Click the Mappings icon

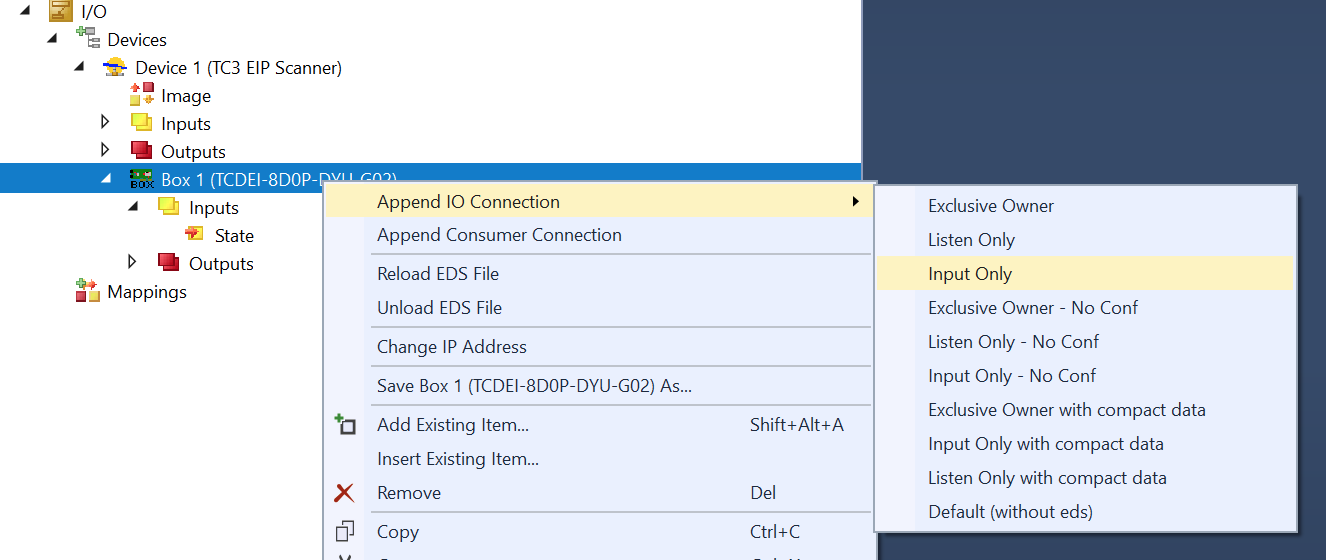click(88, 291)
